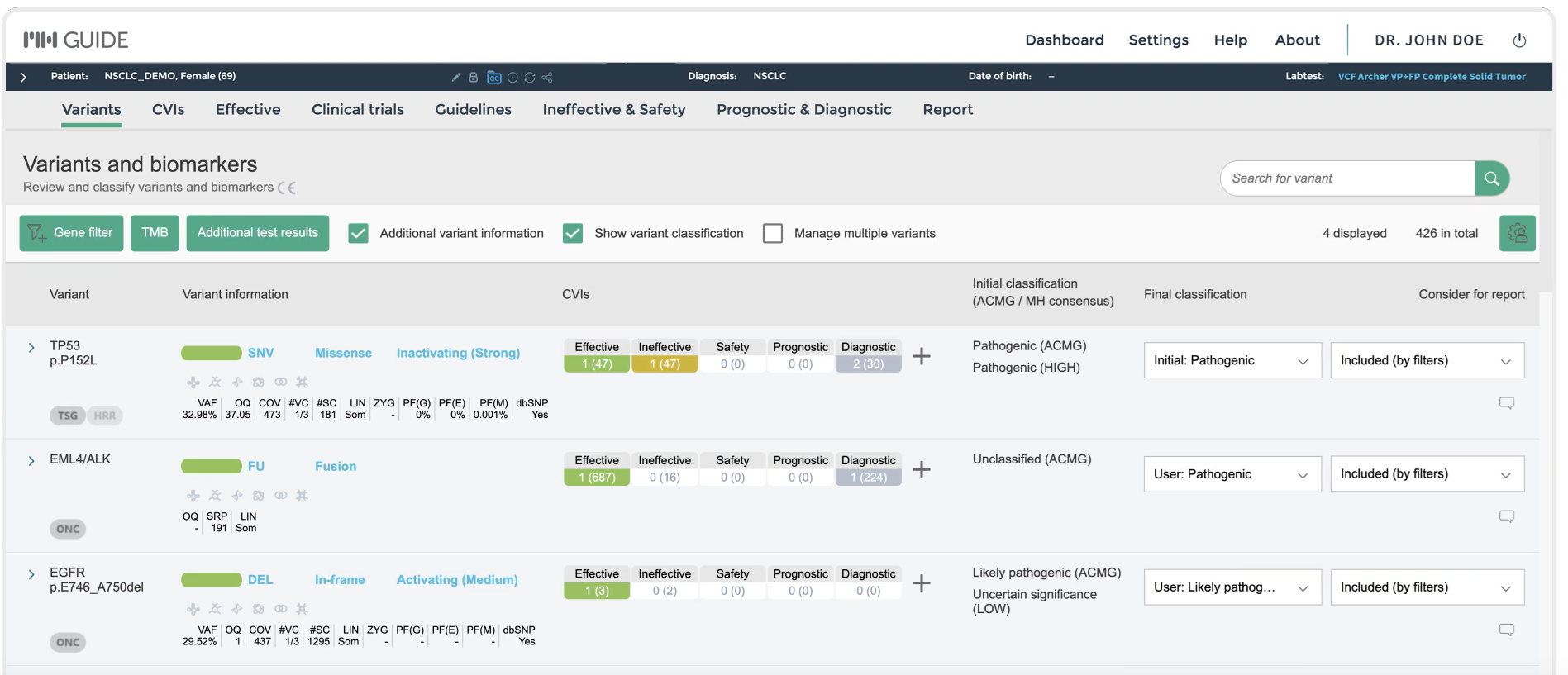Click the refresh sync icon in patient bar
Image resolution: width=1568 pixels, height=675 pixels.
point(530,77)
